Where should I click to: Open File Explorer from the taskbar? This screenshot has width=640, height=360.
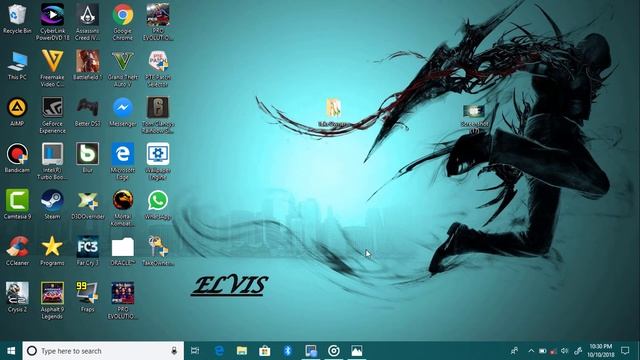coord(242,351)
